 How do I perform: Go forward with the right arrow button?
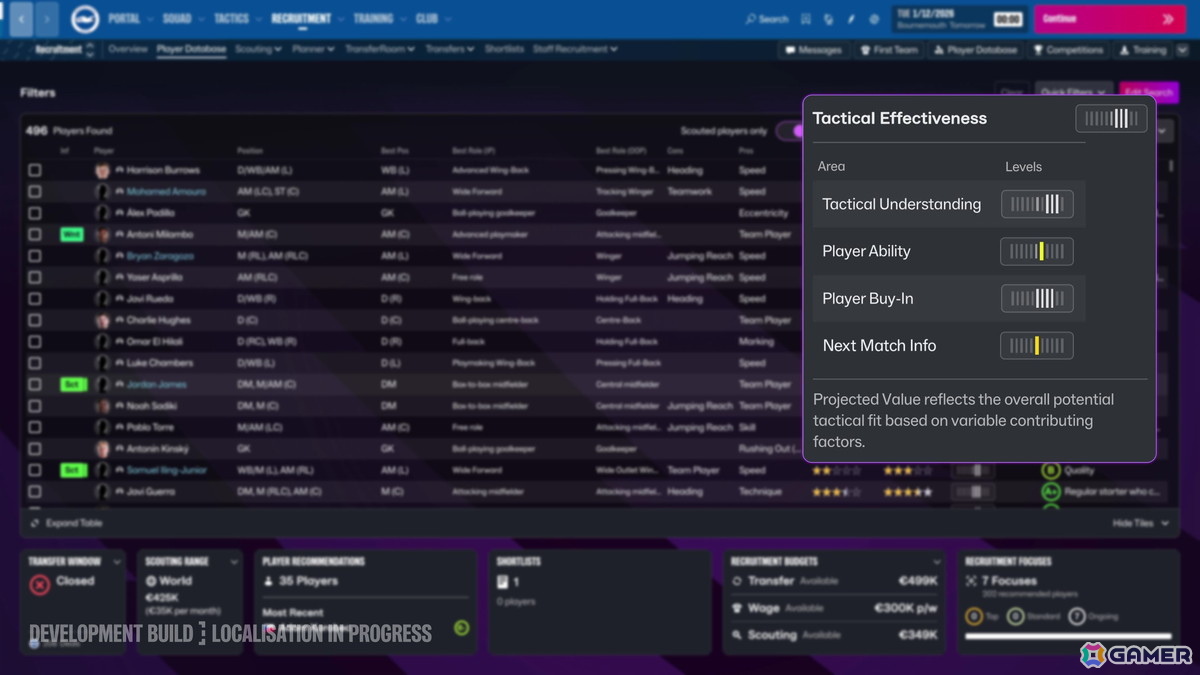tap(48, 19)
